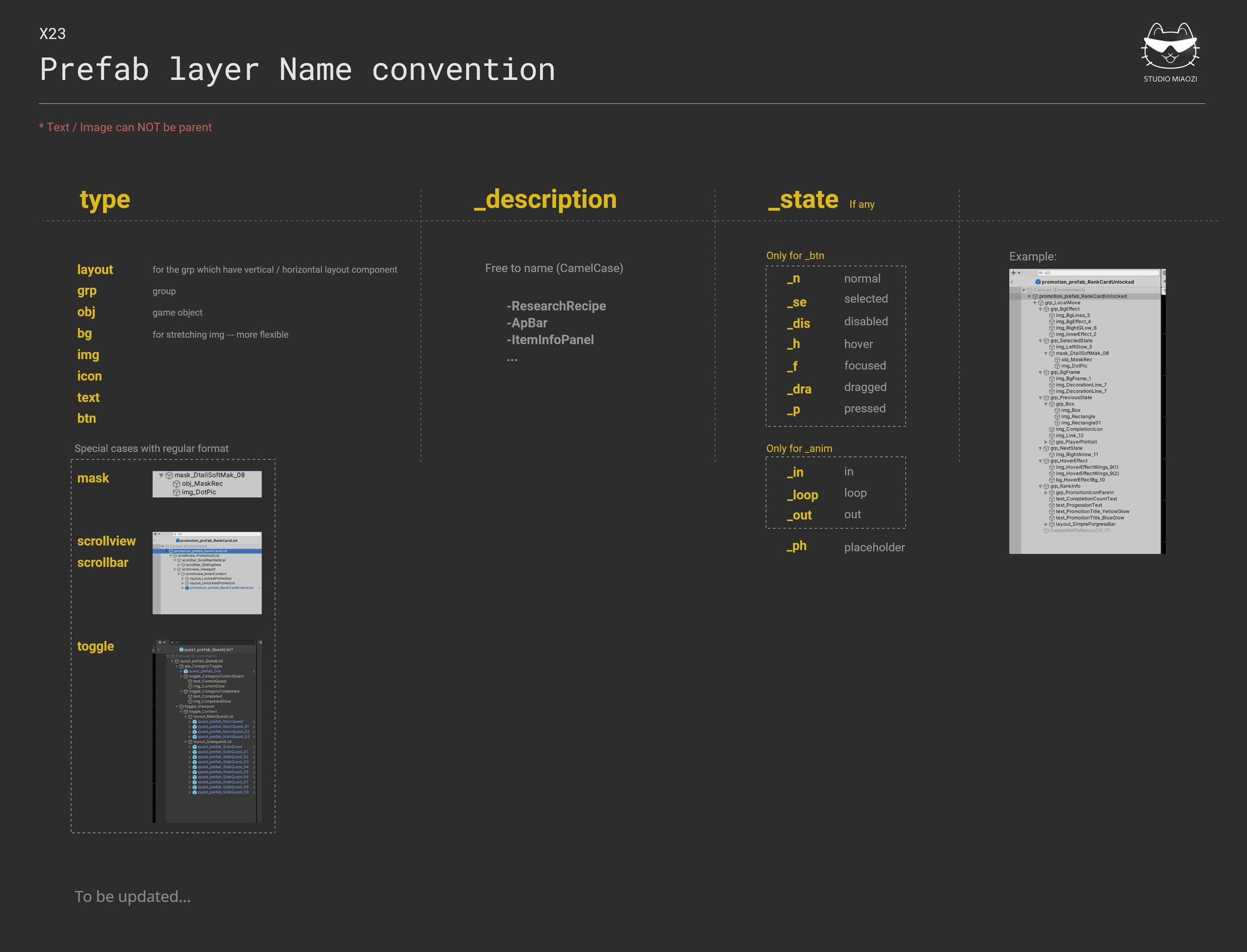1247x952 pixels.
Task: Click the blue prefab icon of quest_prefab_SideQuest_05
Action: 195,772
